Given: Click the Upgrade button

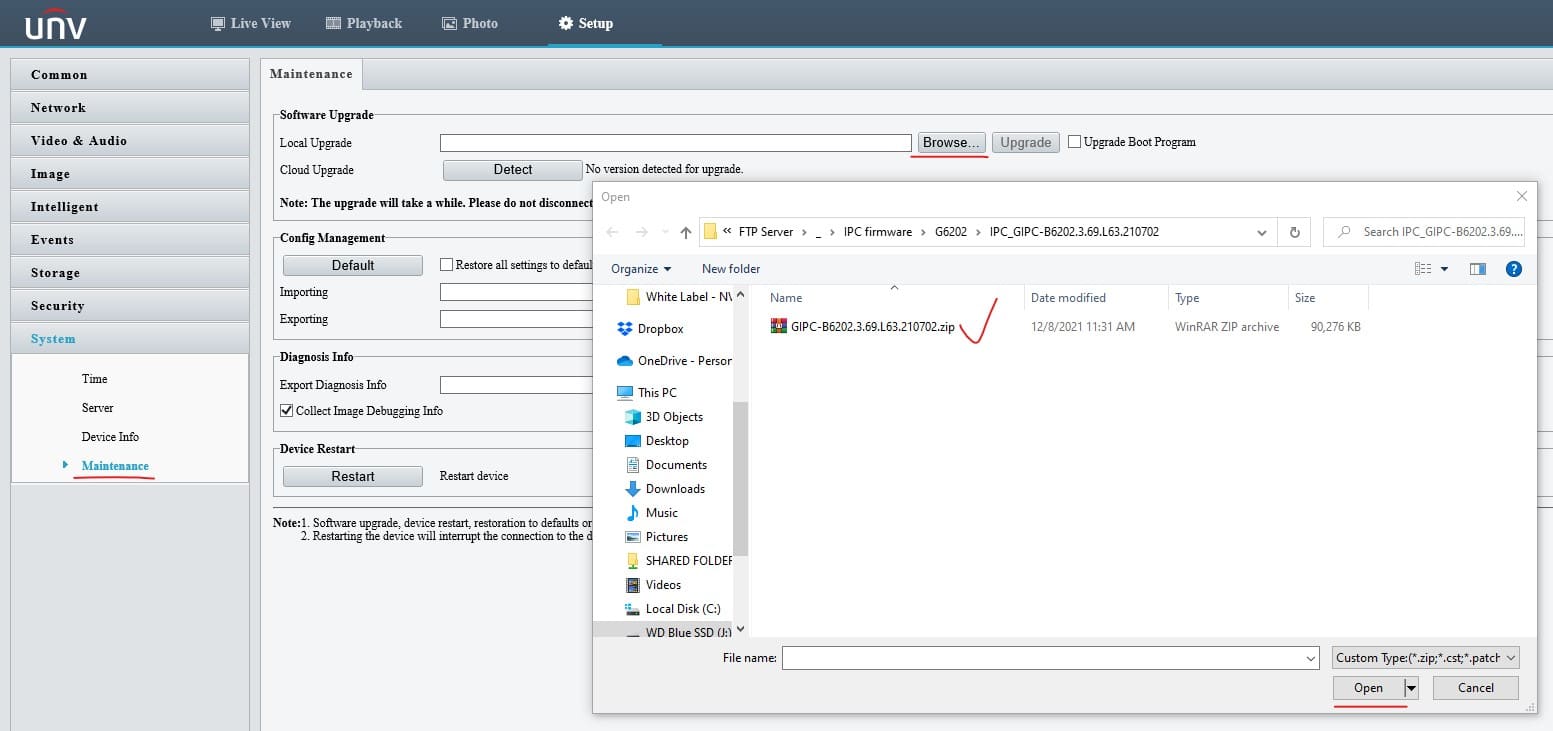Looking at the screenshot, I should (x=1025, y=143).
